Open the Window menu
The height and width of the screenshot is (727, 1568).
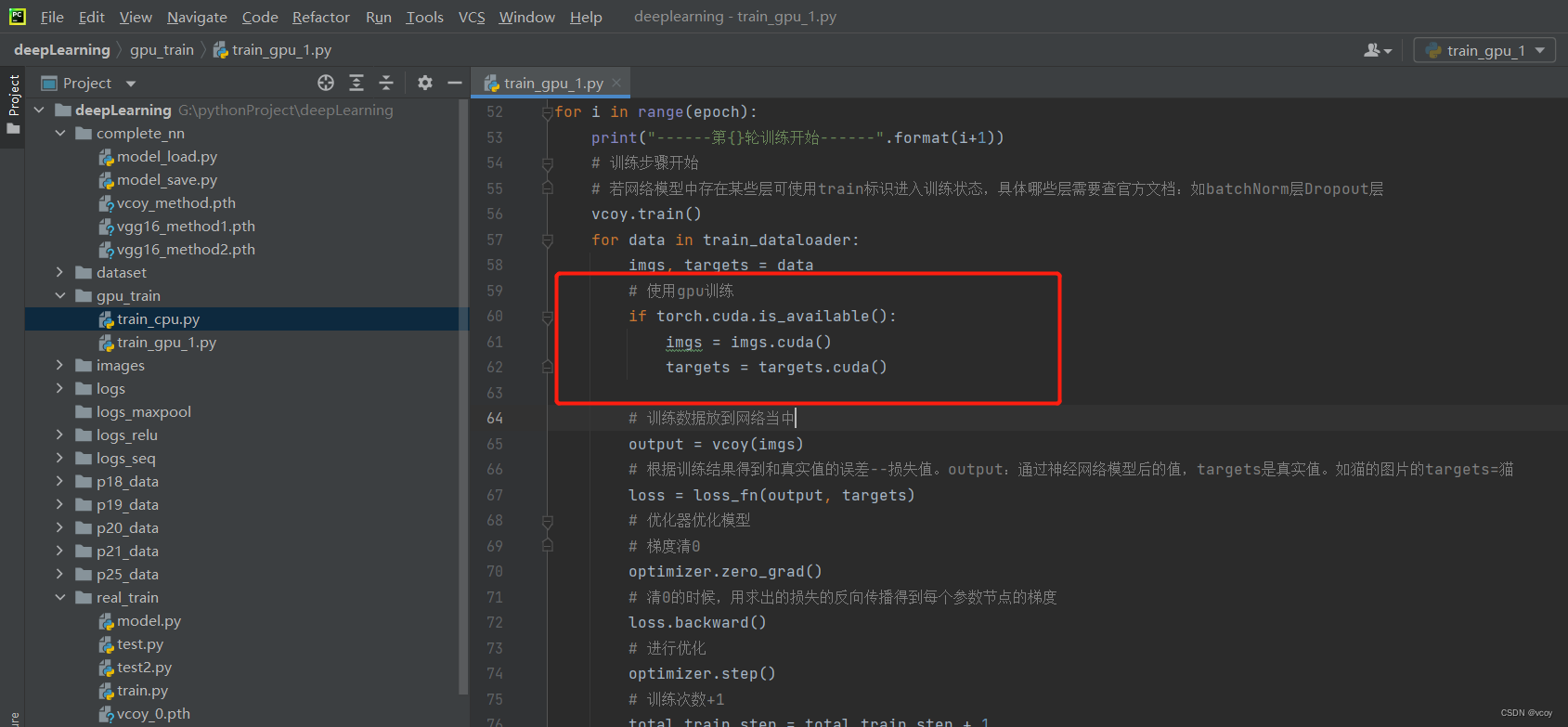[x=527, y=17]
